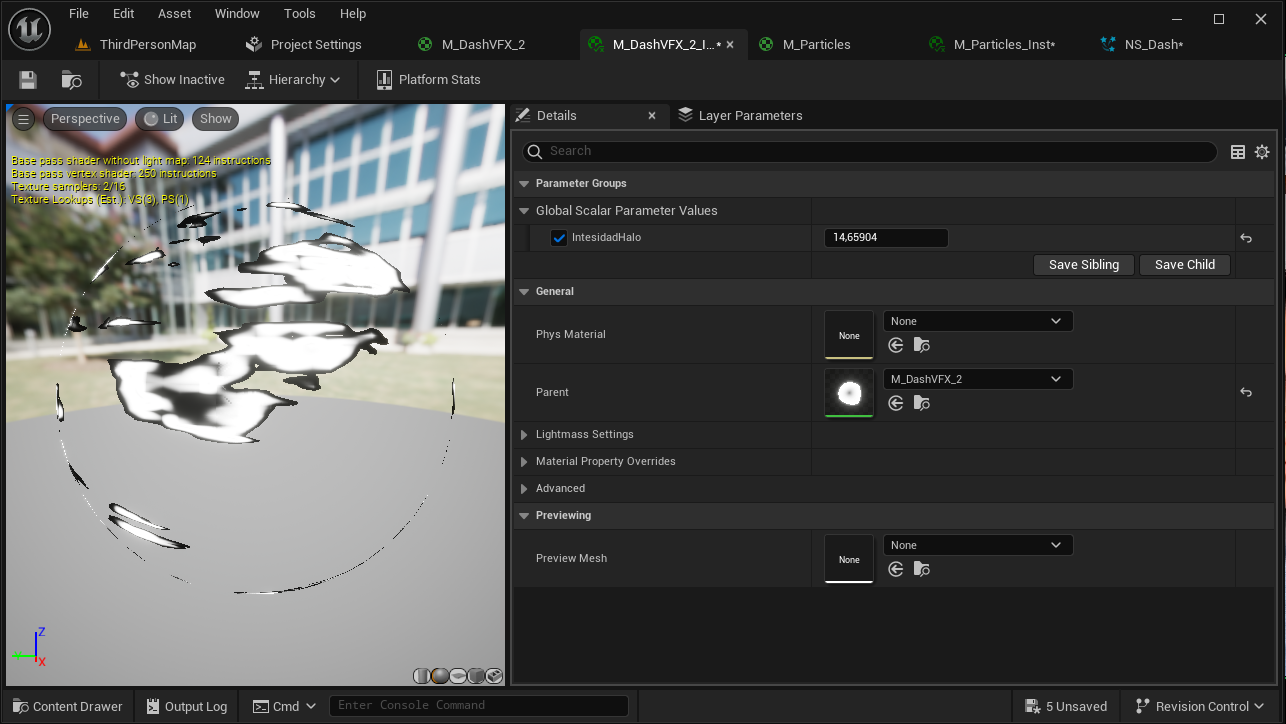The image size is (1286, 724).
Task: Open the Parent material M_DashVFX_2 dropdown
Action: (977, 379)
